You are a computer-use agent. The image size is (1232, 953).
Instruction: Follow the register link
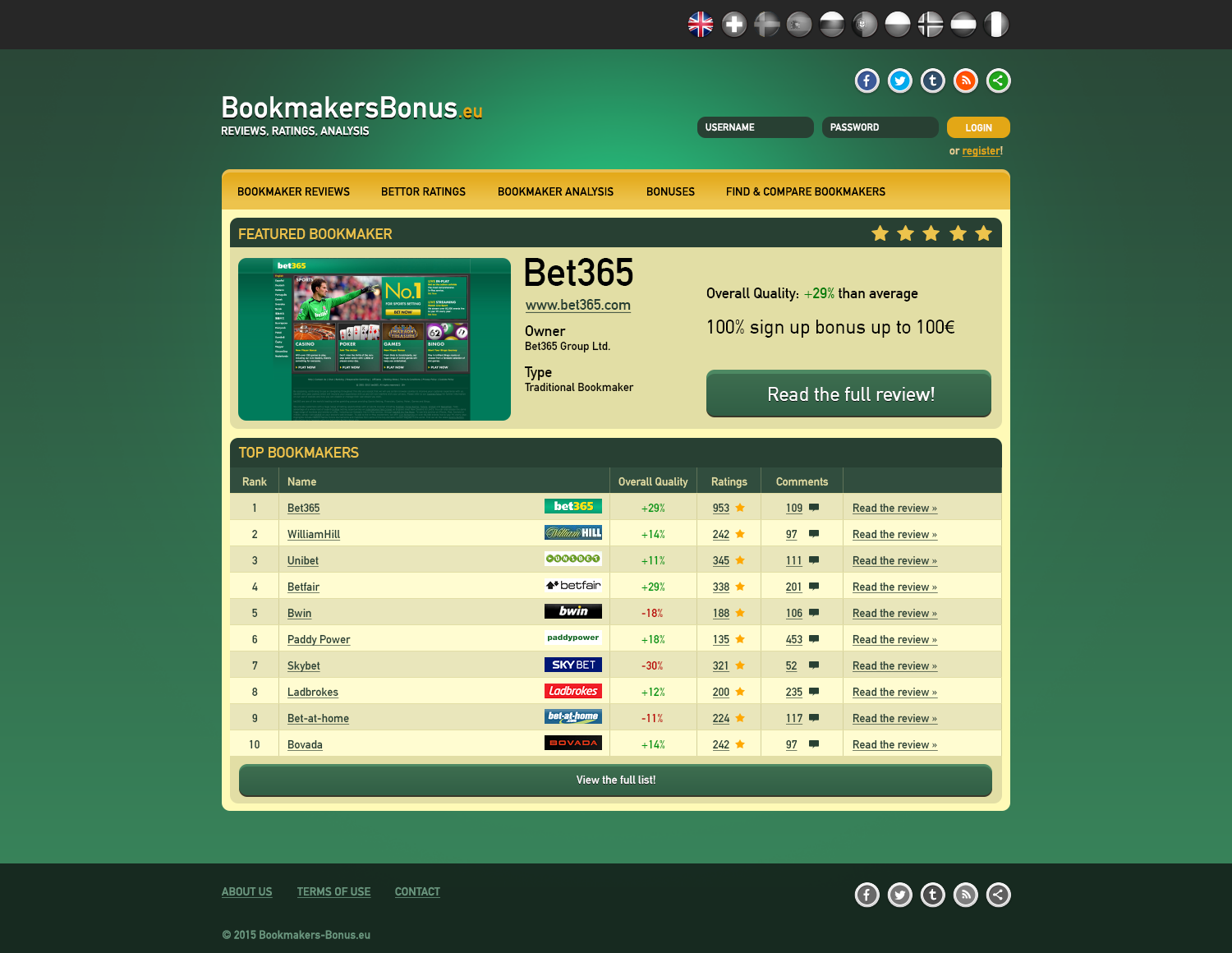981,151
